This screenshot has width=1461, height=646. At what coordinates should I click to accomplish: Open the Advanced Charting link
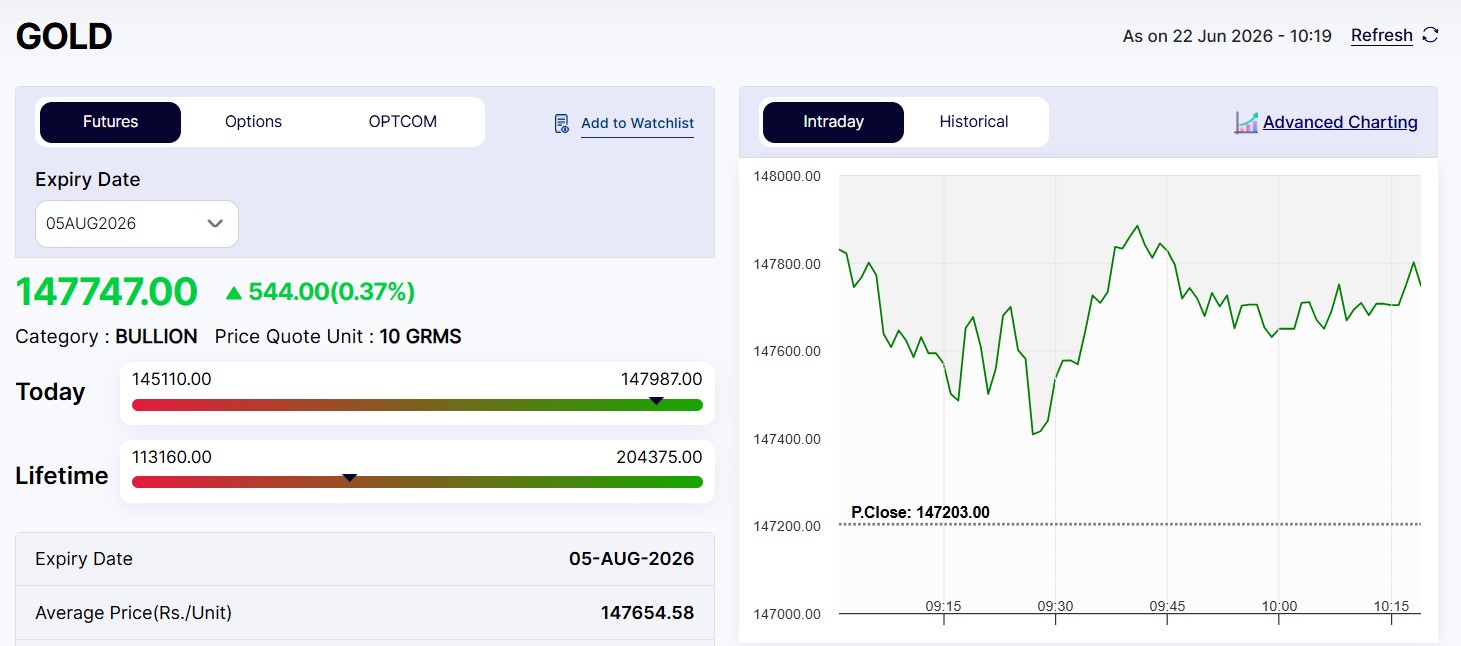click(1340, 122)
